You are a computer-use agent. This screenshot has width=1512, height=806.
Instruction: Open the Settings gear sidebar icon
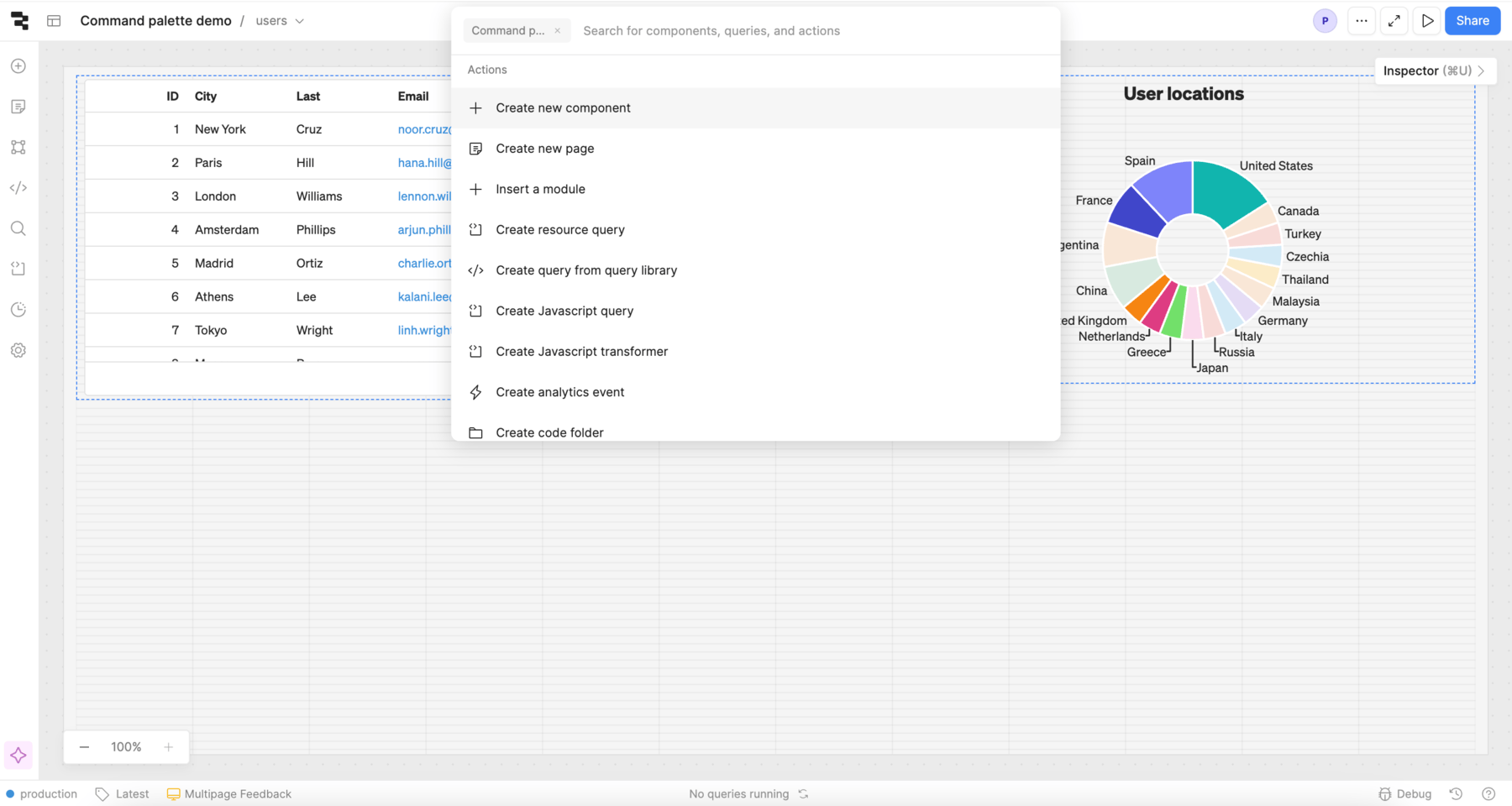click(x=18, y=350)
